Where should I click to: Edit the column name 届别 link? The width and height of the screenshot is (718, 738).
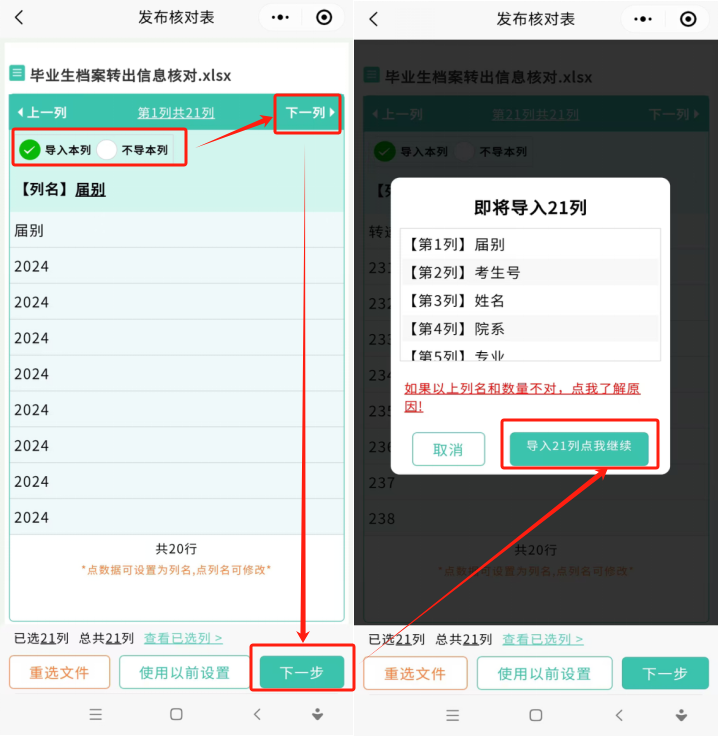coord(90,190)
